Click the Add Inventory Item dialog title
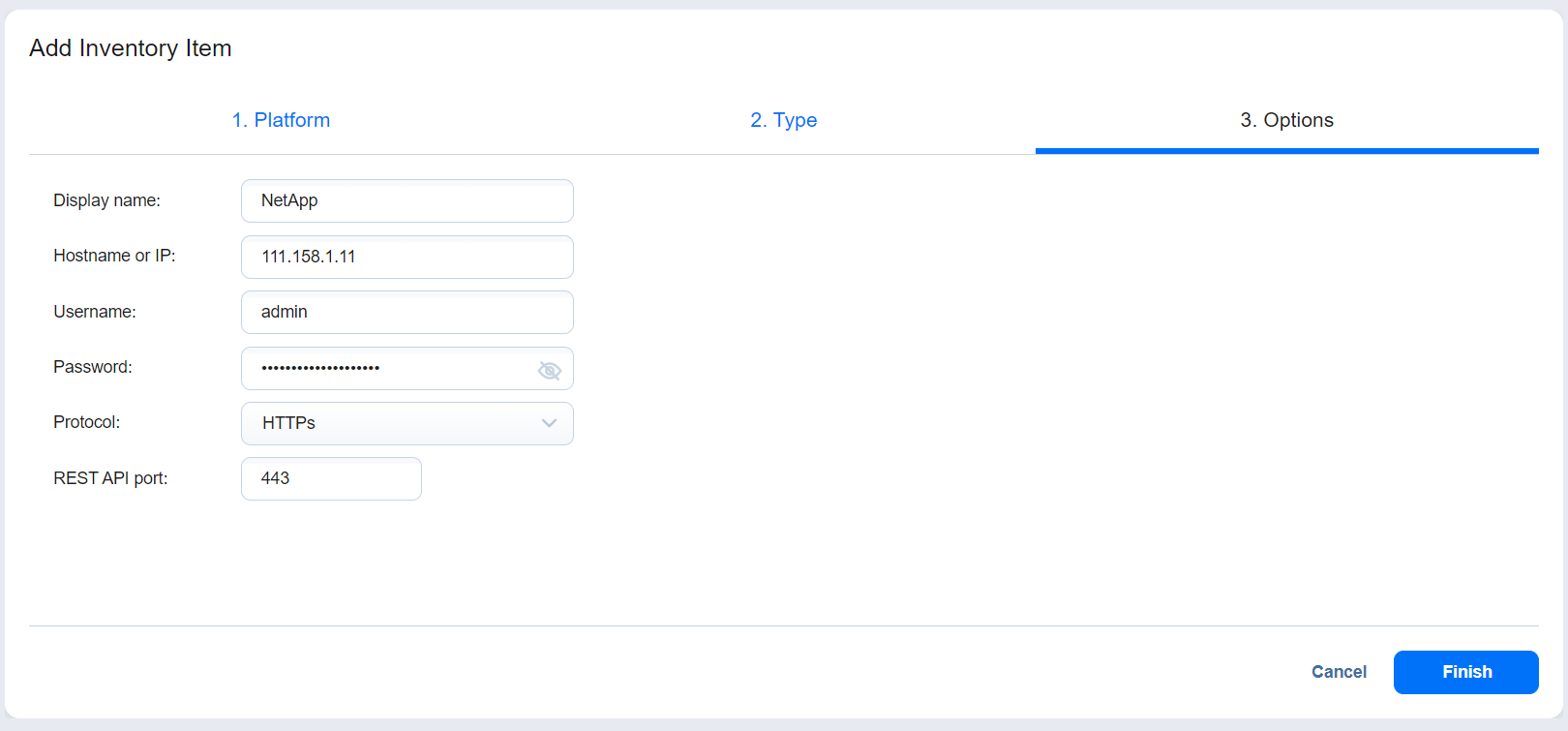Viewport: 1568px width, 731px height. (131, 48)
